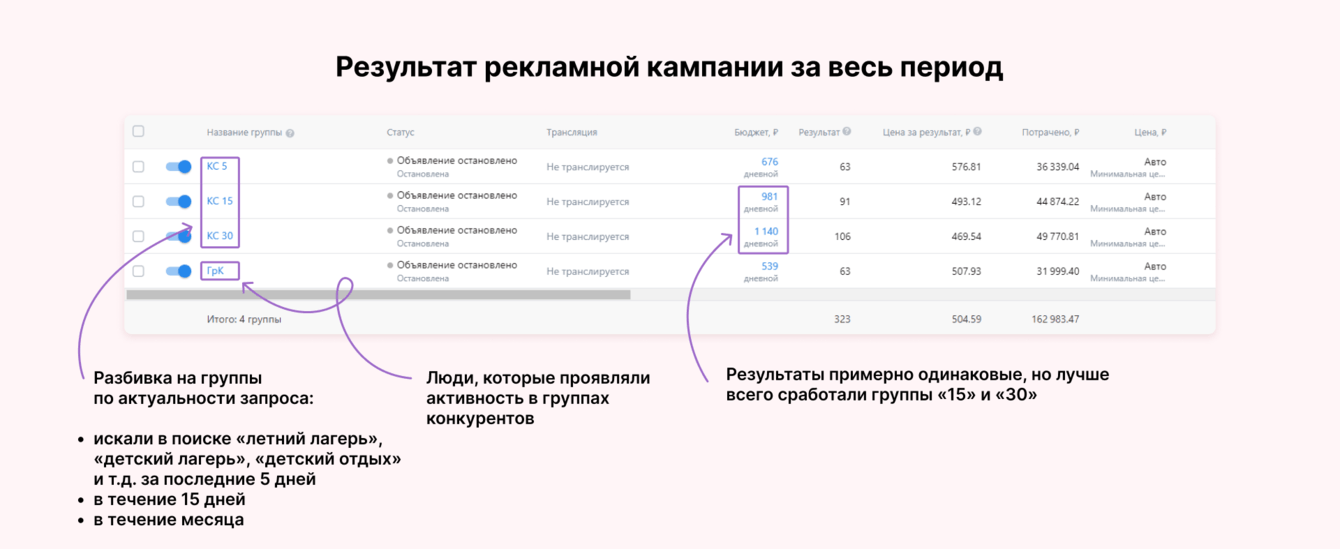Click the Авто price in the КС 5 row

click(1155, 161)
